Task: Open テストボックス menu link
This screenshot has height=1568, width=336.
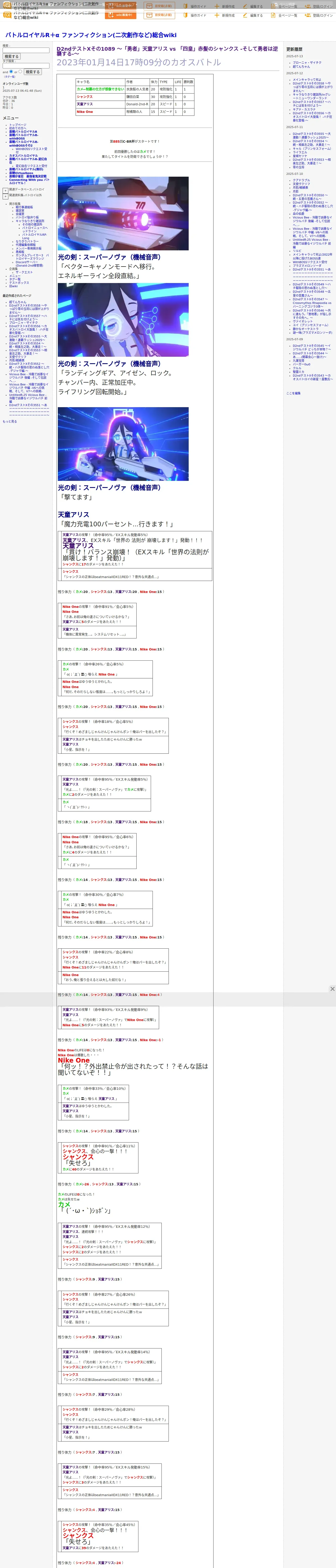Action: tap(19, 283)
